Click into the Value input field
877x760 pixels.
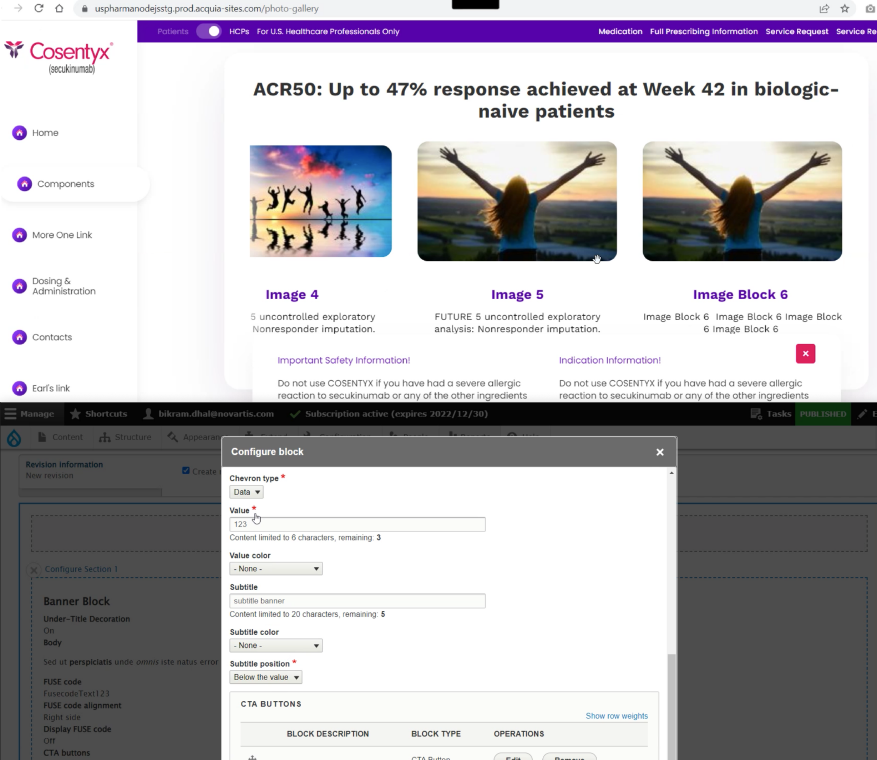357,524
